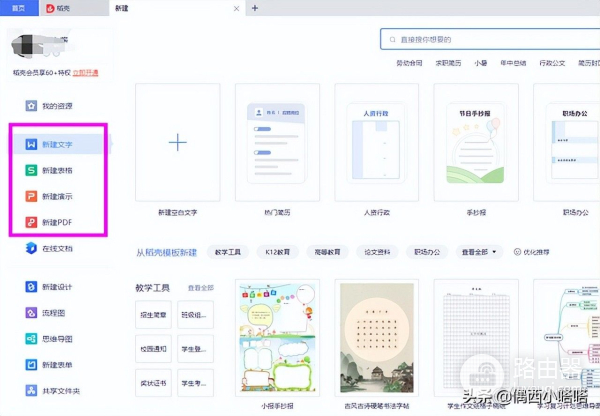
Task: Select the red 新建PDF icon
Action: click(31, 222)
